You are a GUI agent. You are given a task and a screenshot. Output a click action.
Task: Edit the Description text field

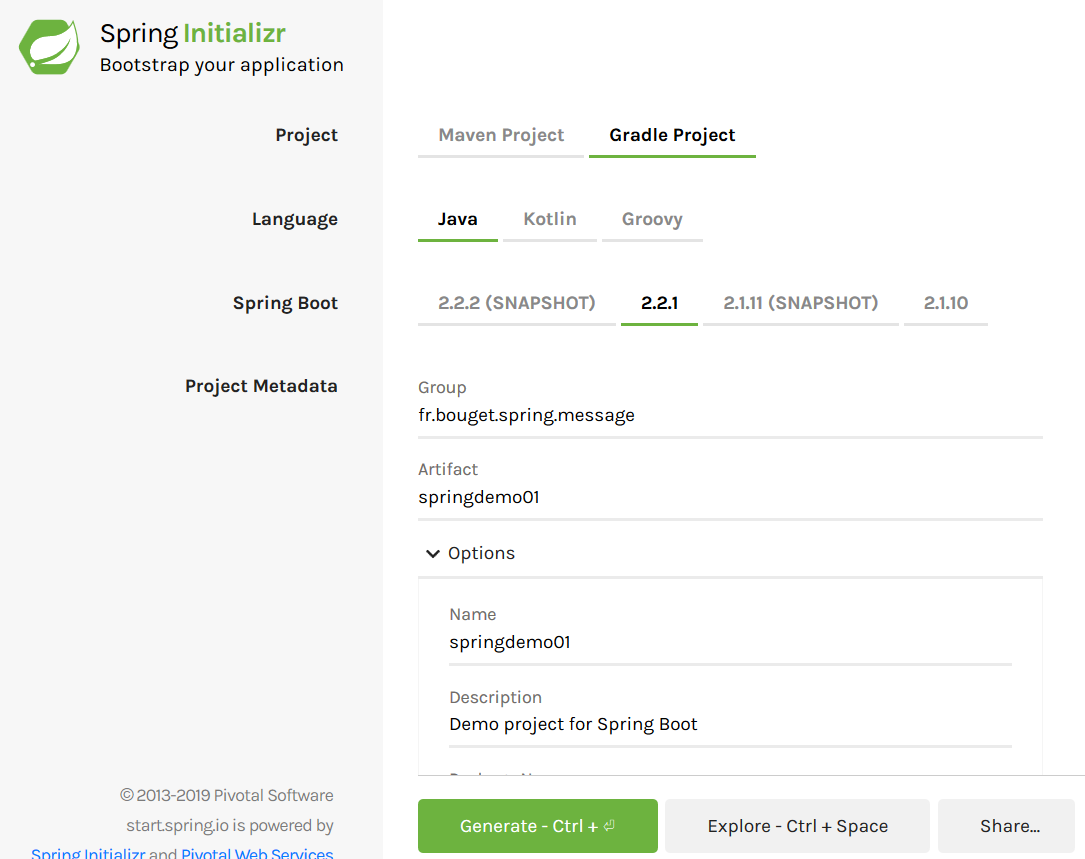[729, 725]
